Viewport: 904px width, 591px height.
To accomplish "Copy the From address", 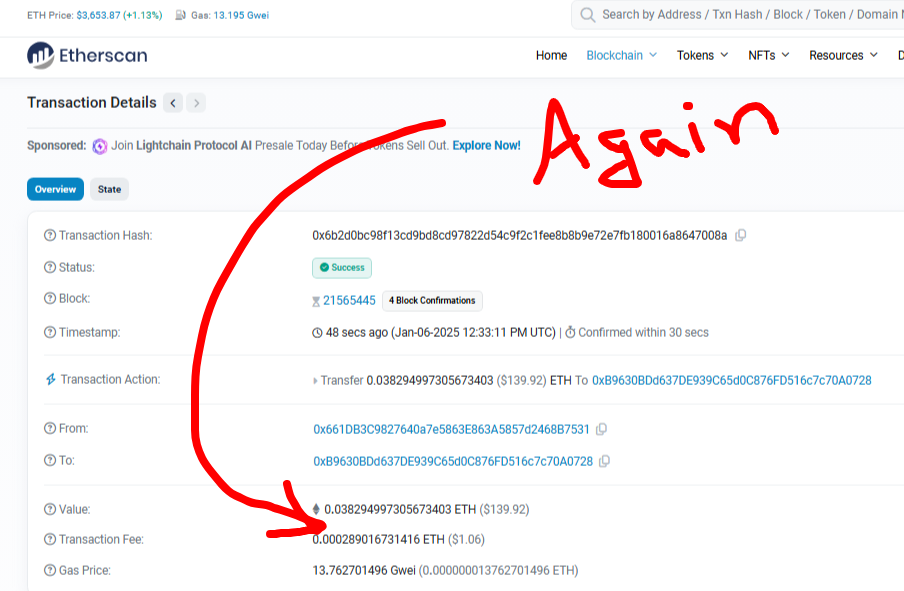I will pyautogui.click(x=601, y=430).
